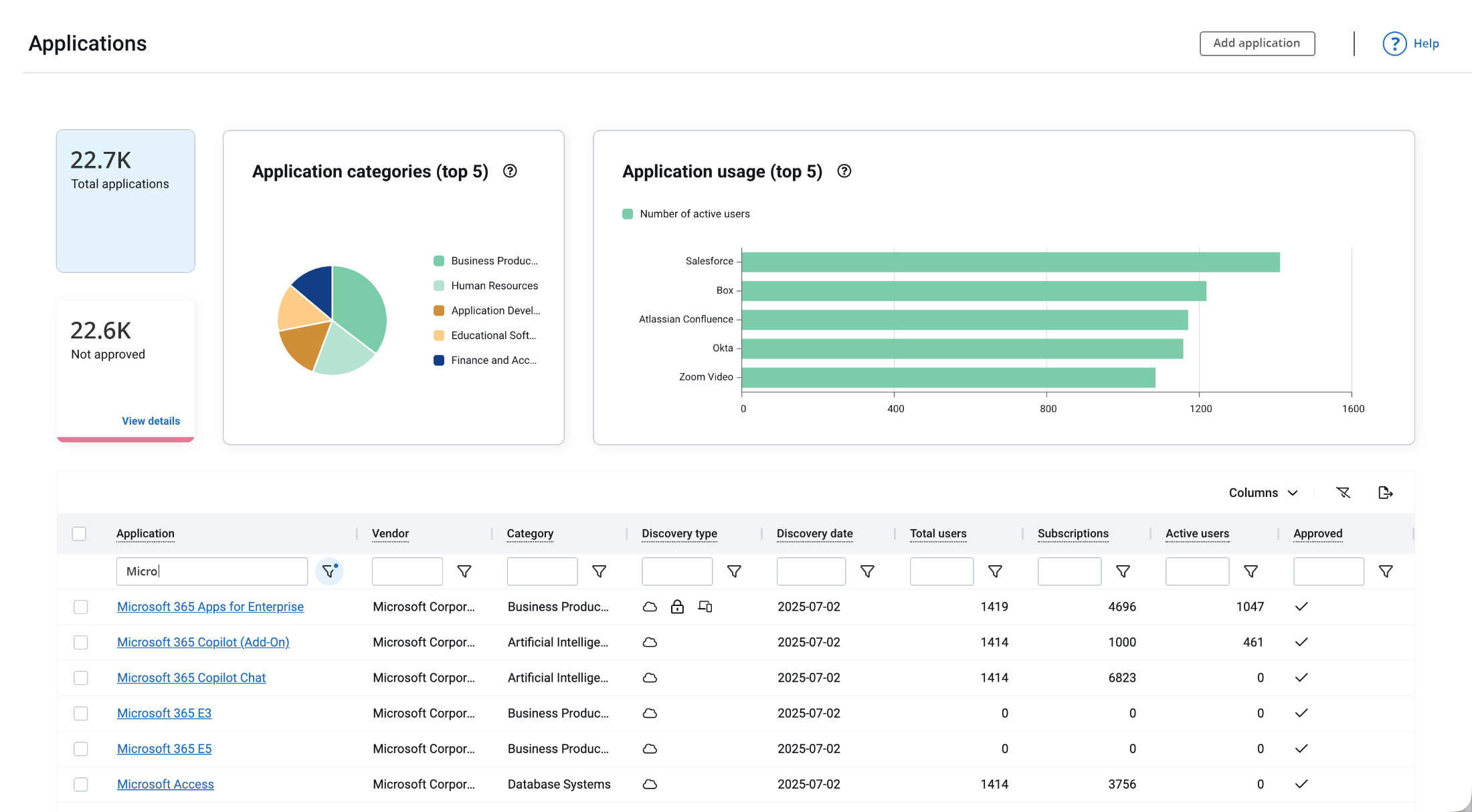This screenshot has height=812, width=1472.
Task: Sort by the Total users column header
Action: click(x=938, y=534)
